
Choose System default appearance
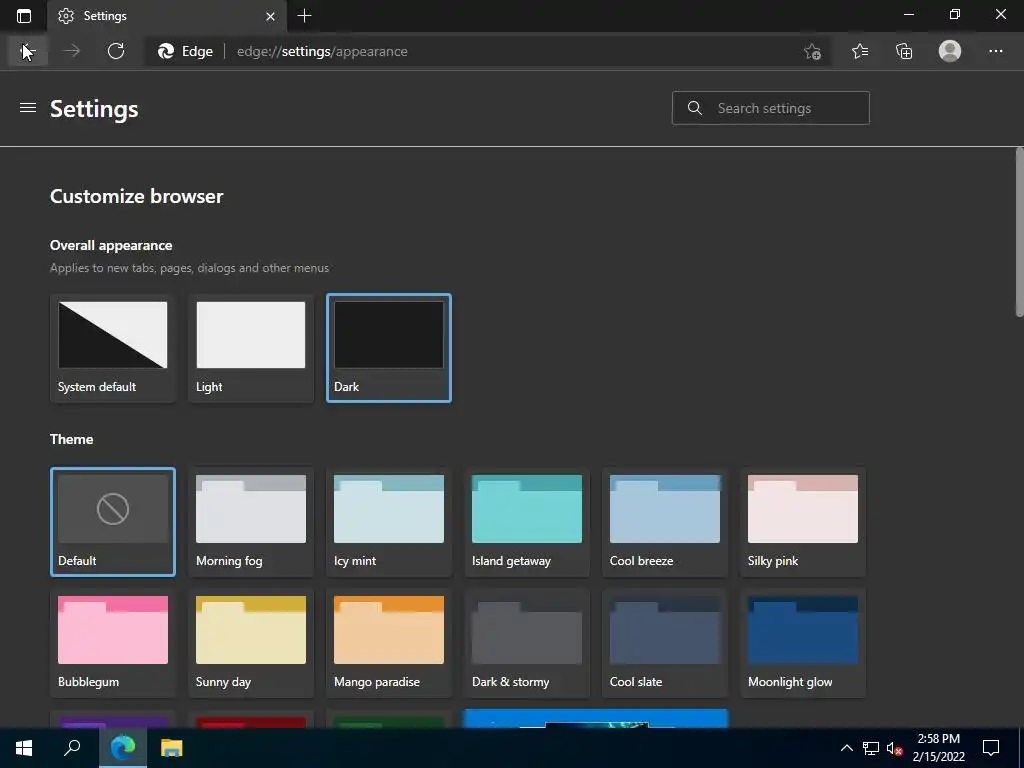112,347
